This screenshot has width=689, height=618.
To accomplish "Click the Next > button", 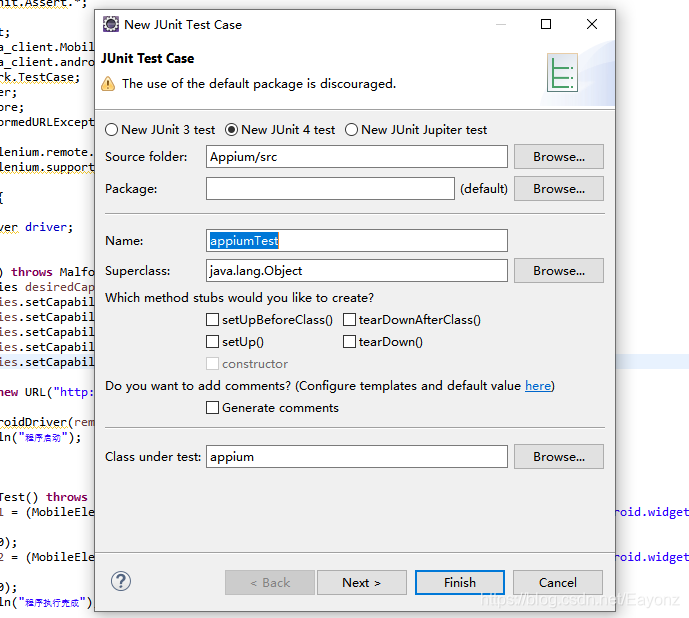I will [362, 582].
